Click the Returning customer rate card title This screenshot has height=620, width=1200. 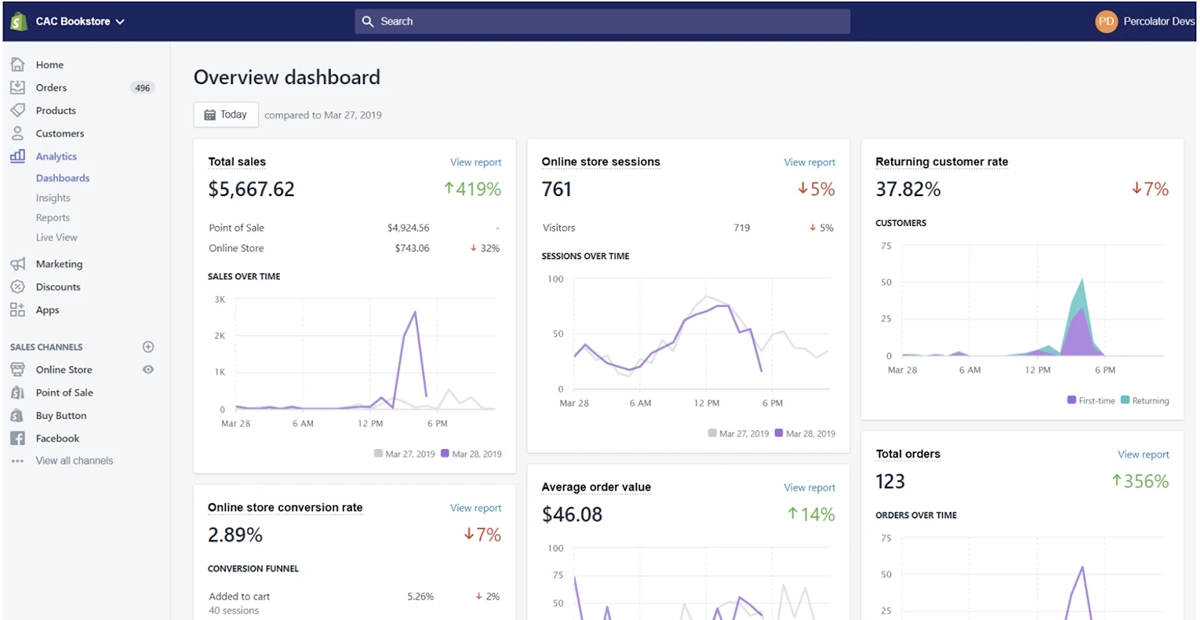pos(942,162)
